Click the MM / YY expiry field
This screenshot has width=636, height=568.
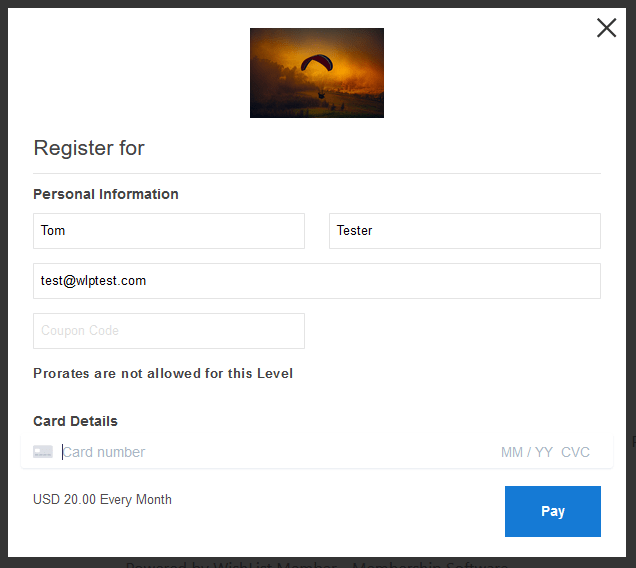click(526, 452)
